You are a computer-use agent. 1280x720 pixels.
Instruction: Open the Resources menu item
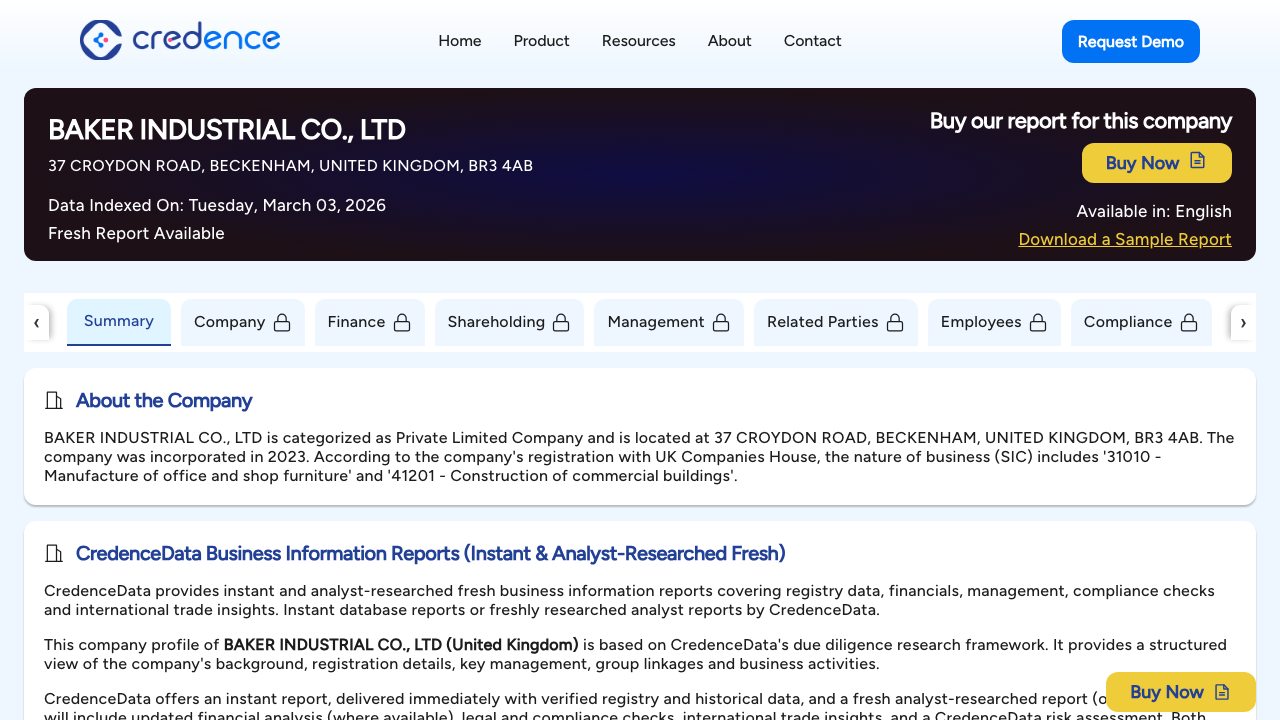tap(638, 41)
